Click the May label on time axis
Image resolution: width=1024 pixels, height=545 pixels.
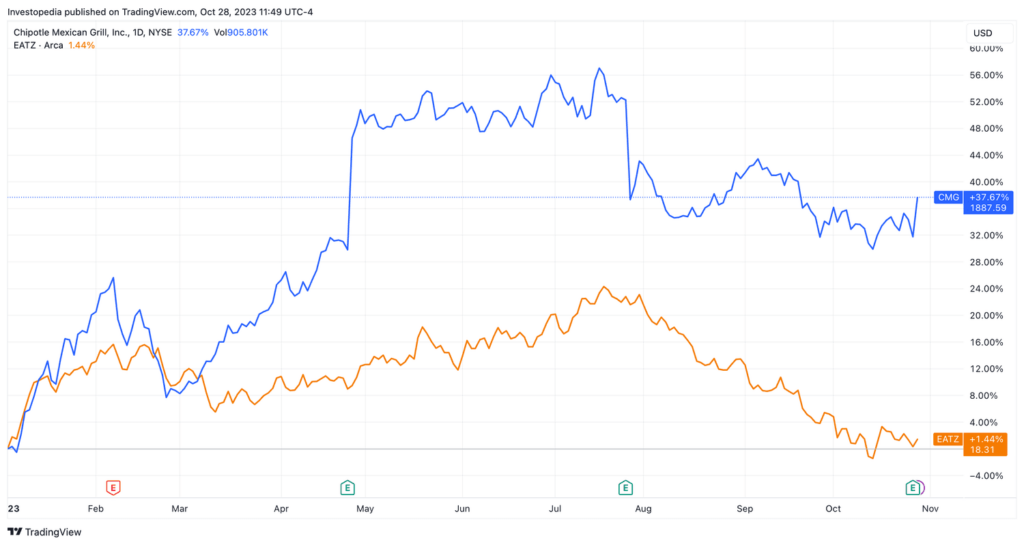click(x=365, y=508)
